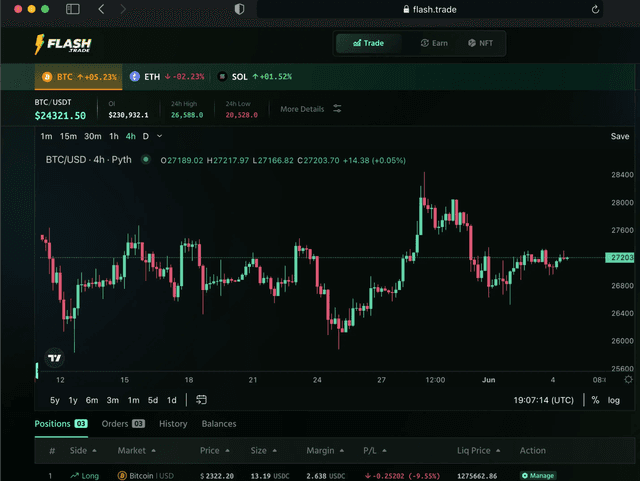Set time range to 3m
Image resolution: width=640 pixels, height=481 pixels.
[113, 400]
